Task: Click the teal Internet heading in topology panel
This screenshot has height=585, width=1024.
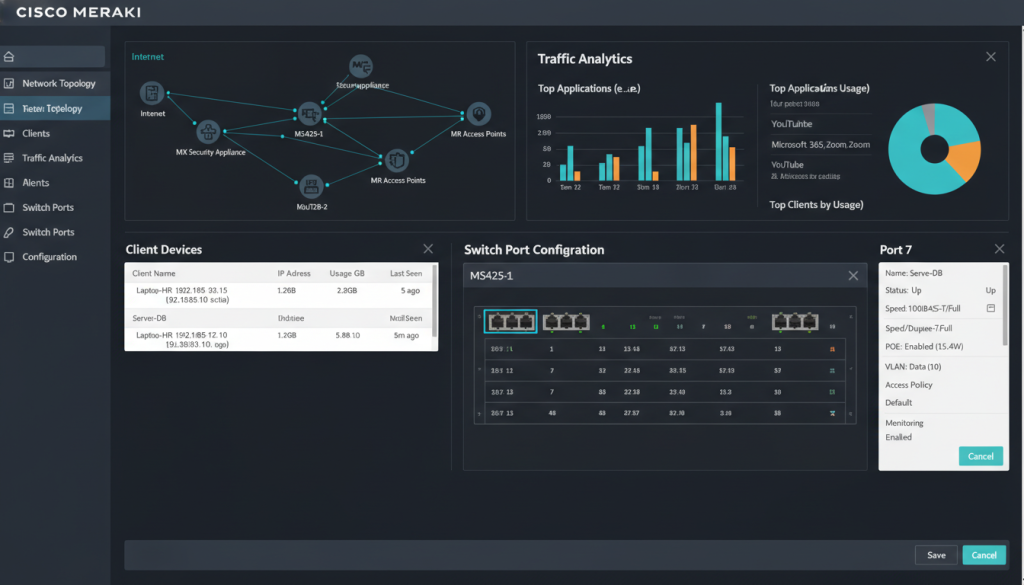Action: pyautogui.click(x=148, y=57)
